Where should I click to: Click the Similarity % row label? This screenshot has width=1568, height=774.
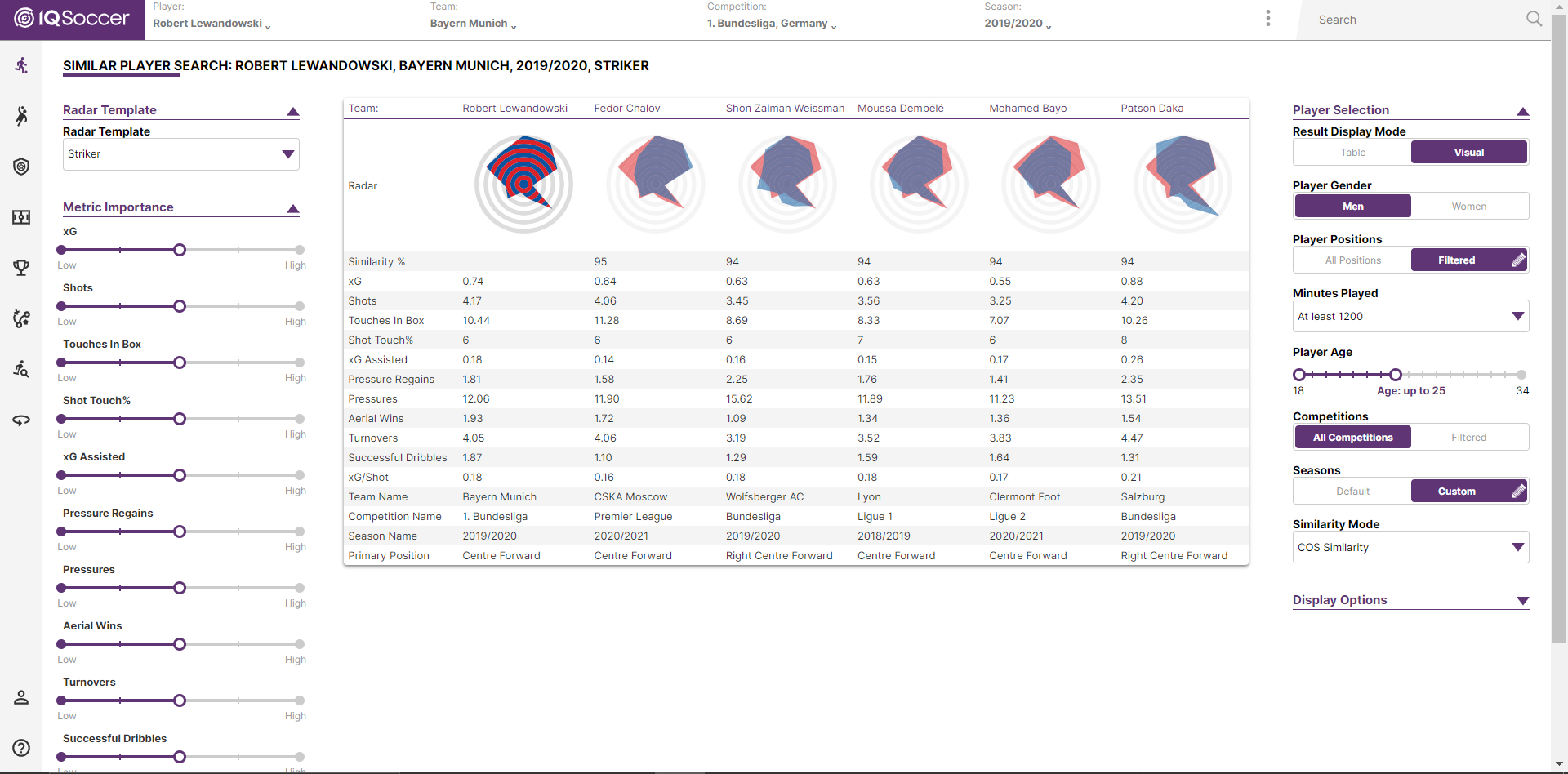click(x=376, y=262)
